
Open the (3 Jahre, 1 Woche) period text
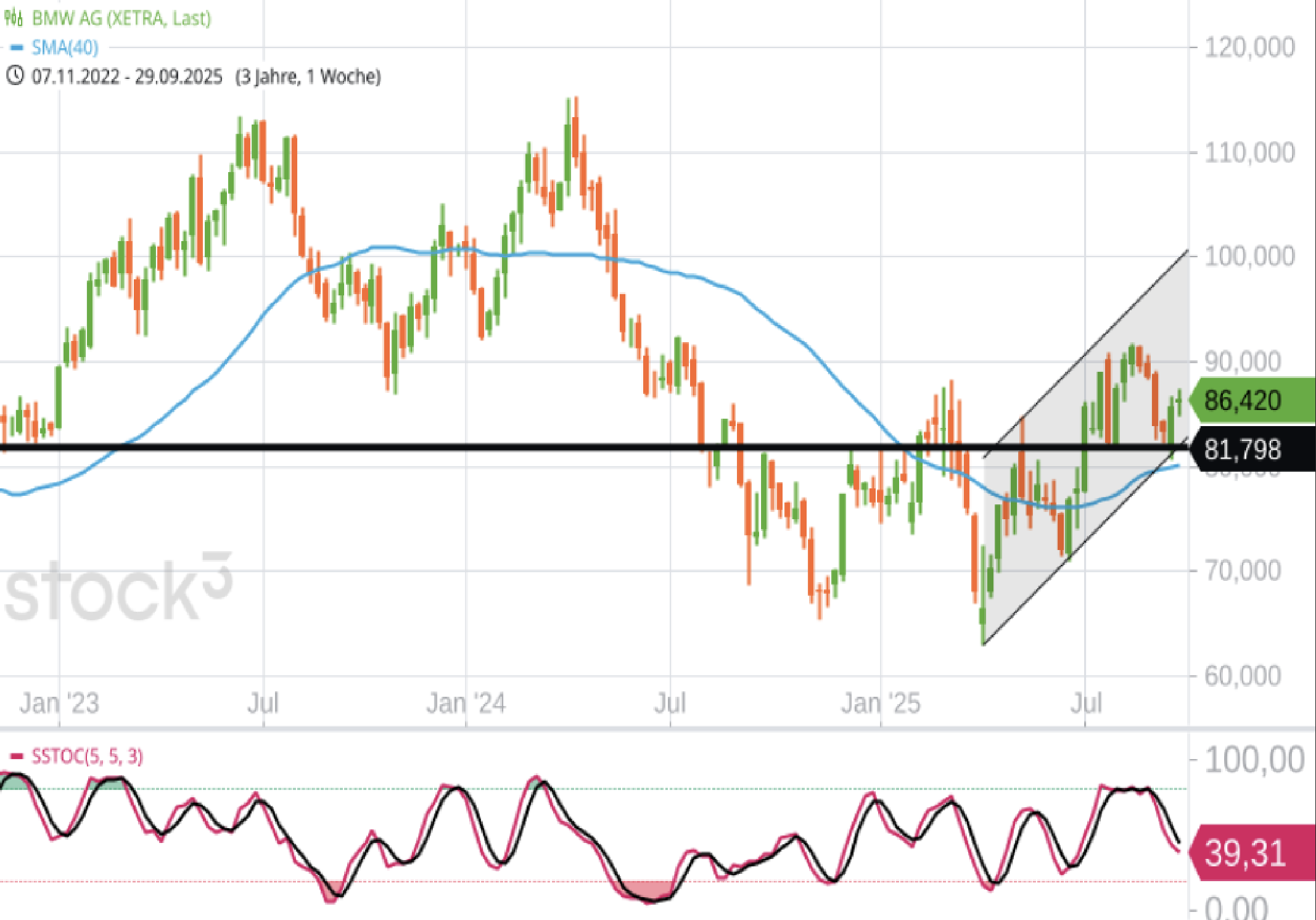point(308,76)
